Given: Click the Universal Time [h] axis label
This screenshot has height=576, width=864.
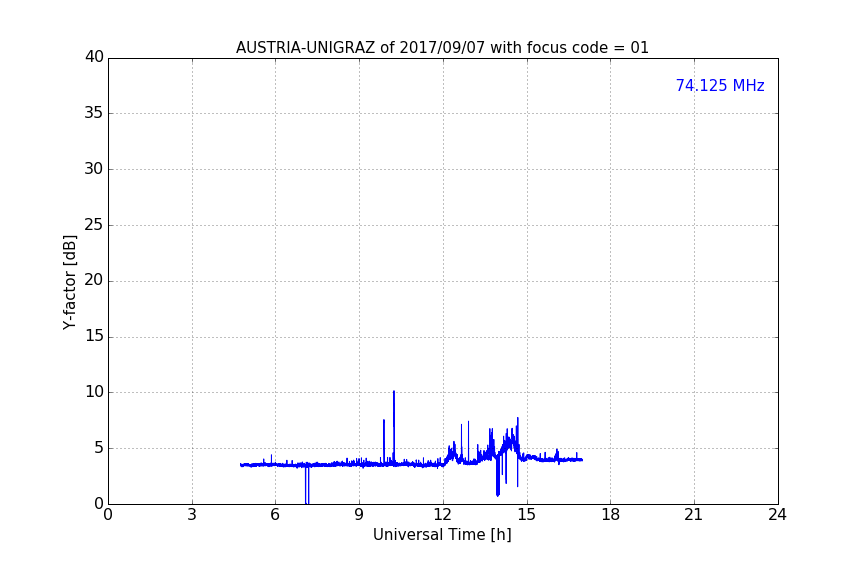Looking at the screenshot, I should (x=442, y=535).
